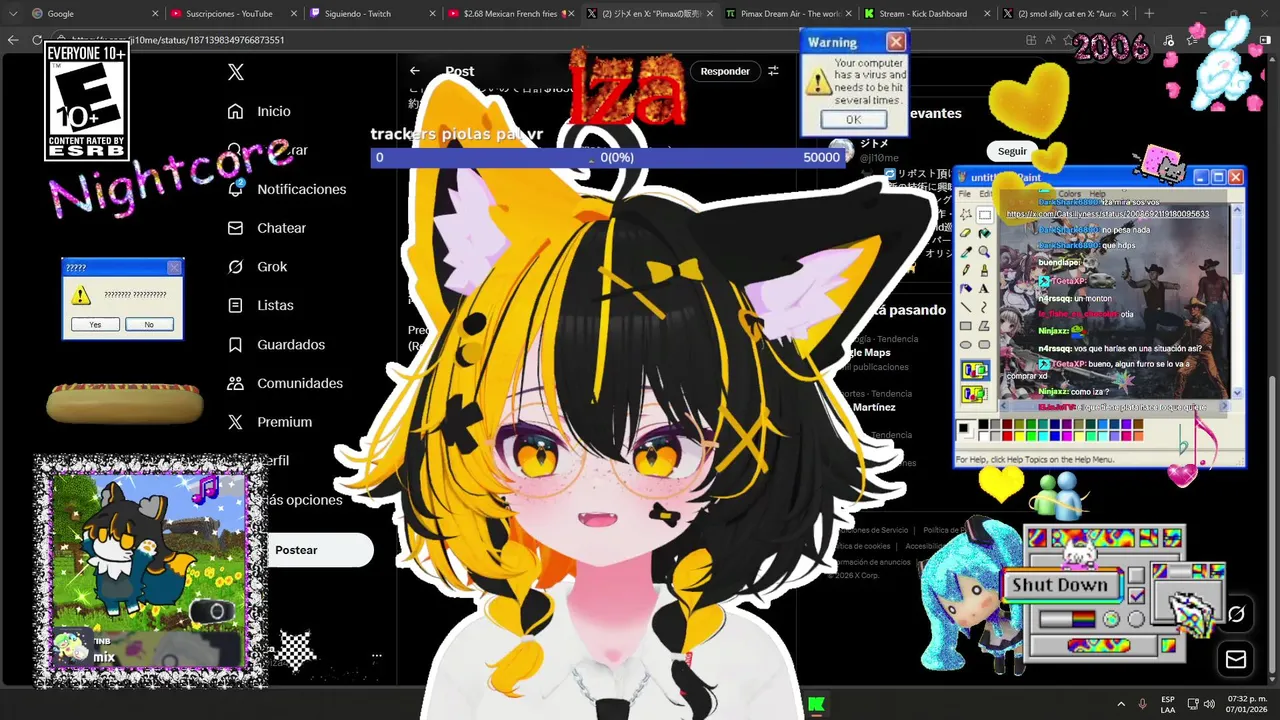Click the Seguir button

(1012, 151)
